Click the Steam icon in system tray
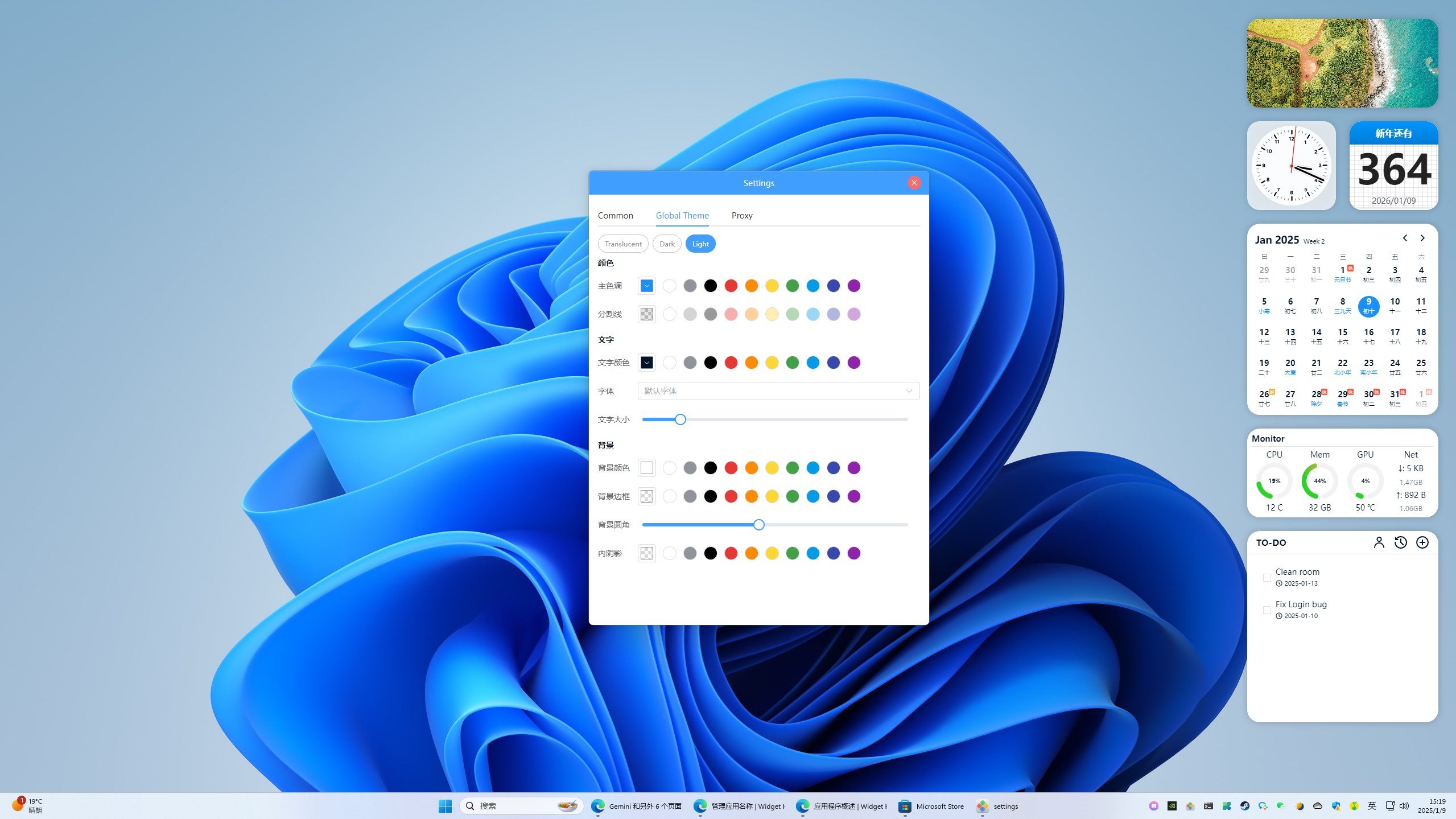Screen dimensions: 1456x819 (1244, 806)
